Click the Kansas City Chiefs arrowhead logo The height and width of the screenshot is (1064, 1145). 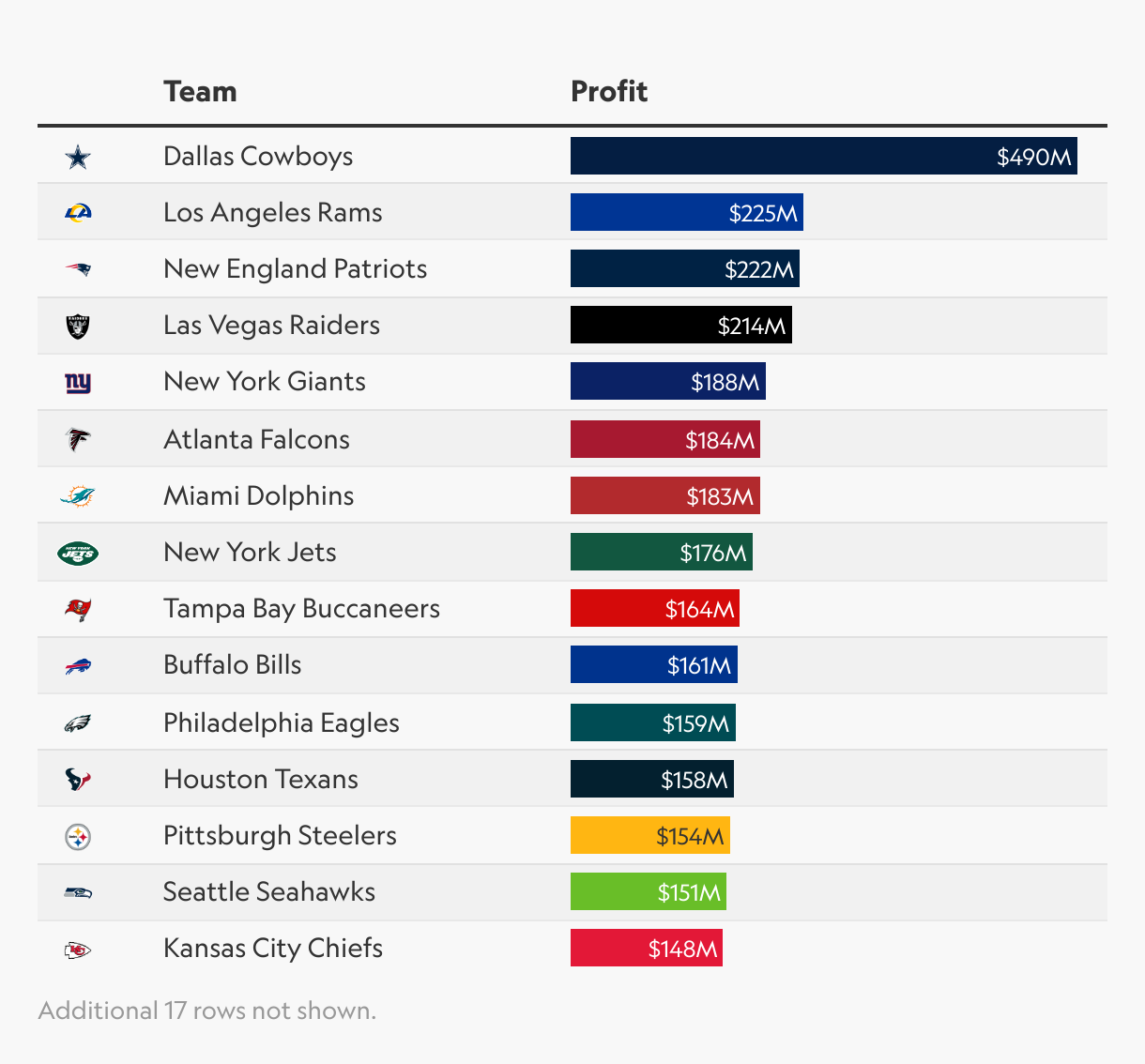[x=78, y=950]
